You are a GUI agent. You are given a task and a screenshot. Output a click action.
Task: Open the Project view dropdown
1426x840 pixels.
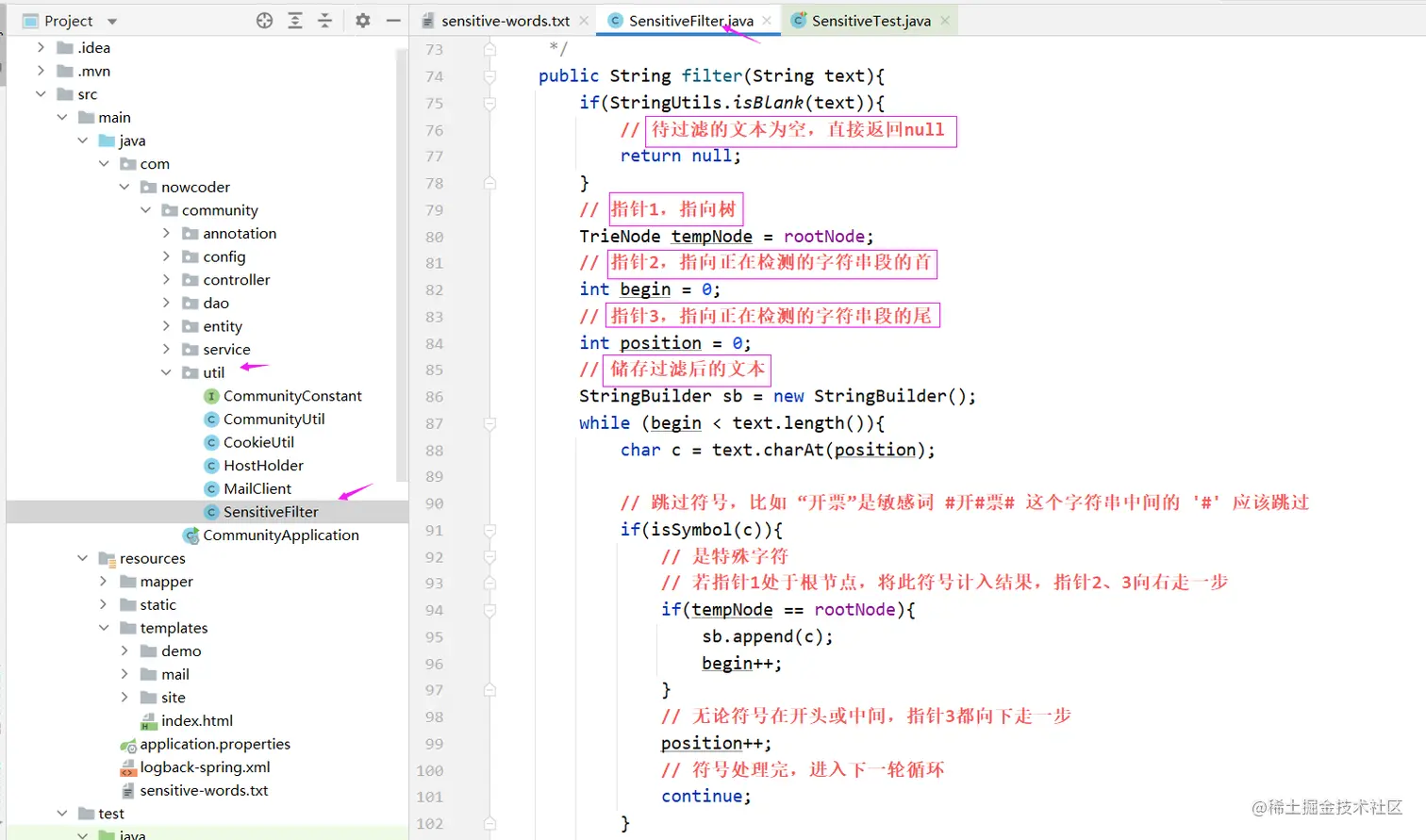coord(112,21)
